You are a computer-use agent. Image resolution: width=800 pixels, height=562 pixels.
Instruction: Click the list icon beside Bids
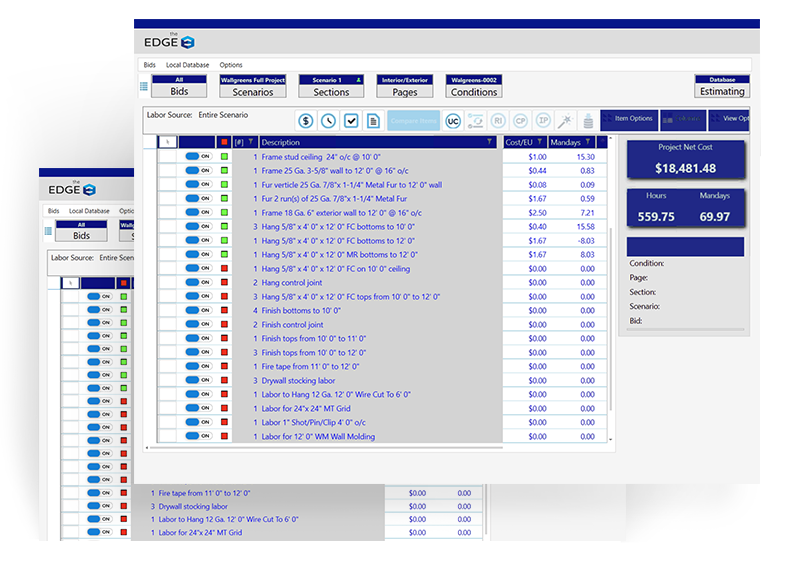click(x=143, y=86)
